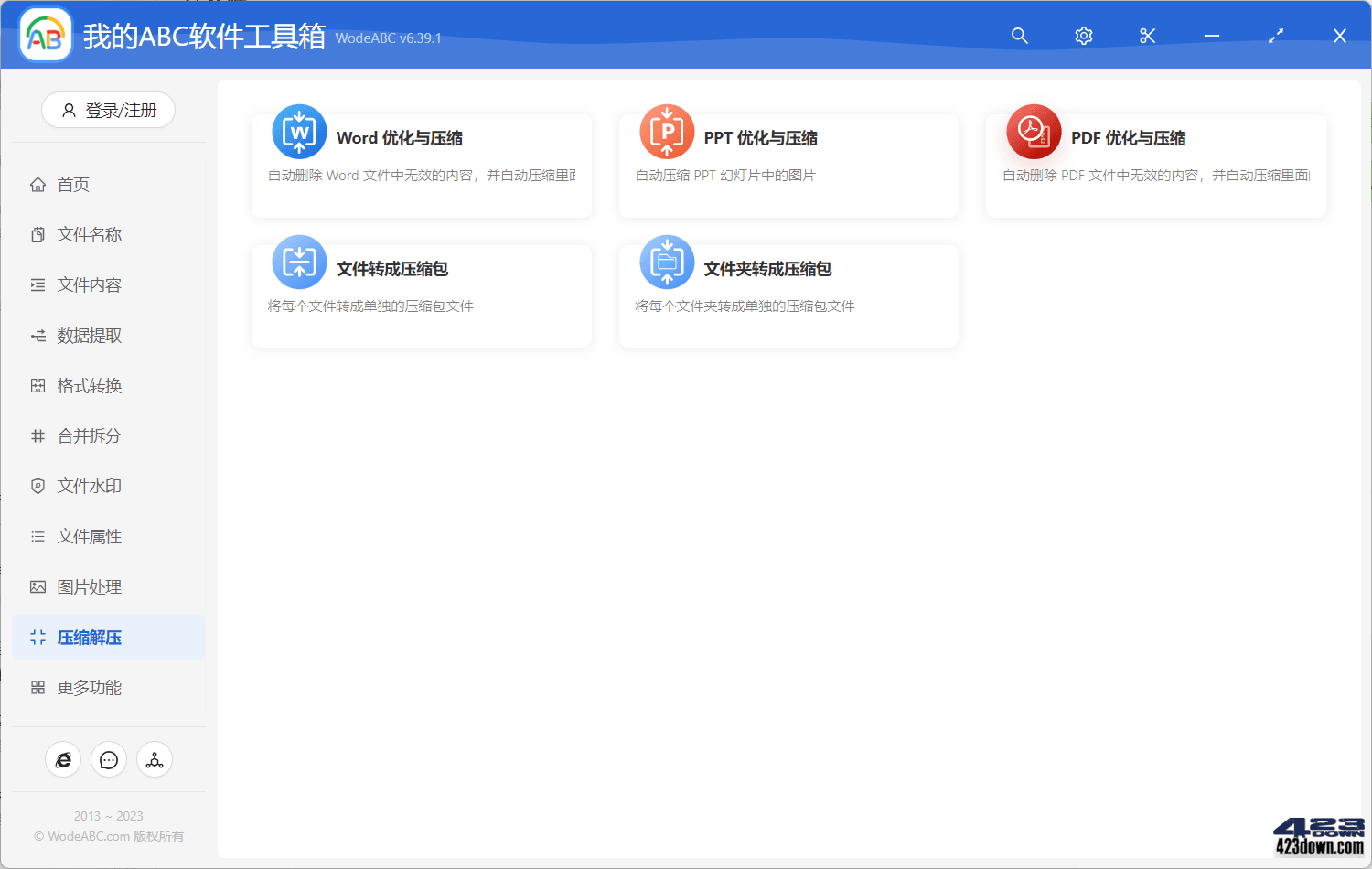Open the PDF 优化与压缩 tool icon
1372x869 pixels.
(1034, 132)
